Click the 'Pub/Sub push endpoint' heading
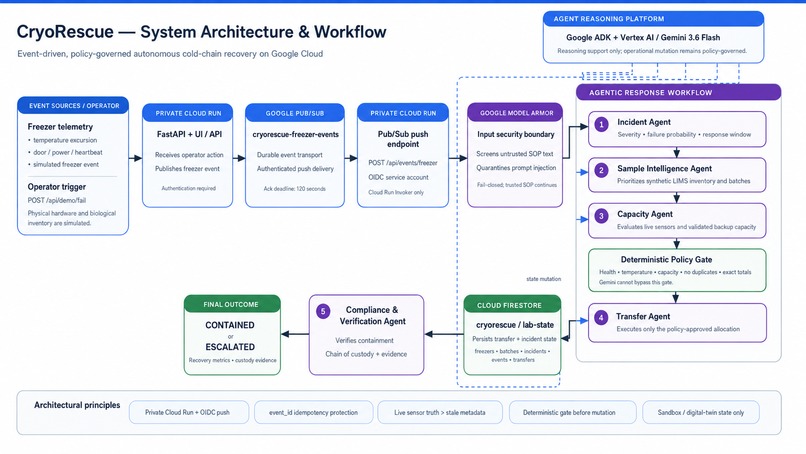The width and height of the screenshot is (806, 454). (x=403, y=139)
